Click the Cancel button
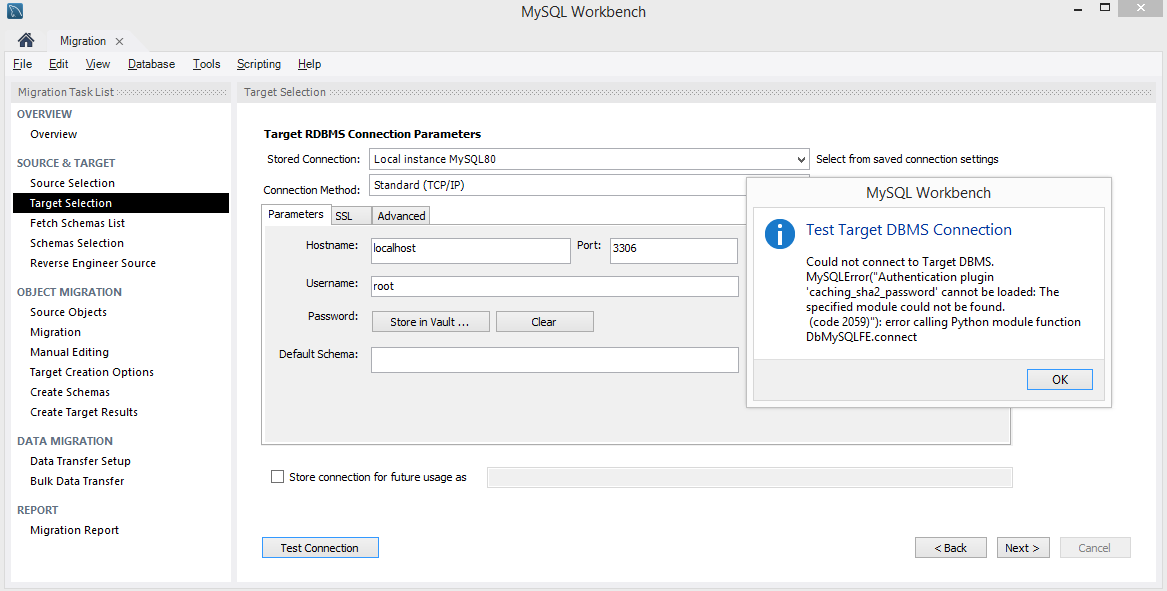The image size is (1167, 591). (1095, 548)
